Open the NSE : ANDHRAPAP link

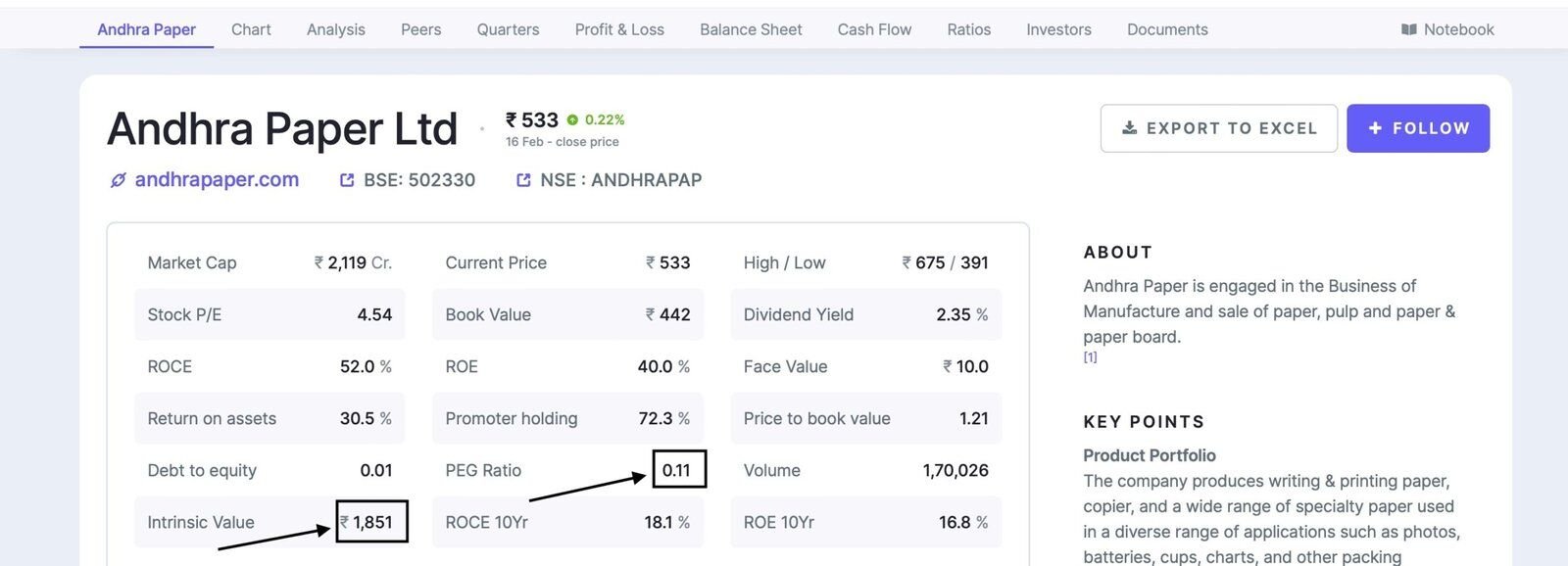pos(620,180)
